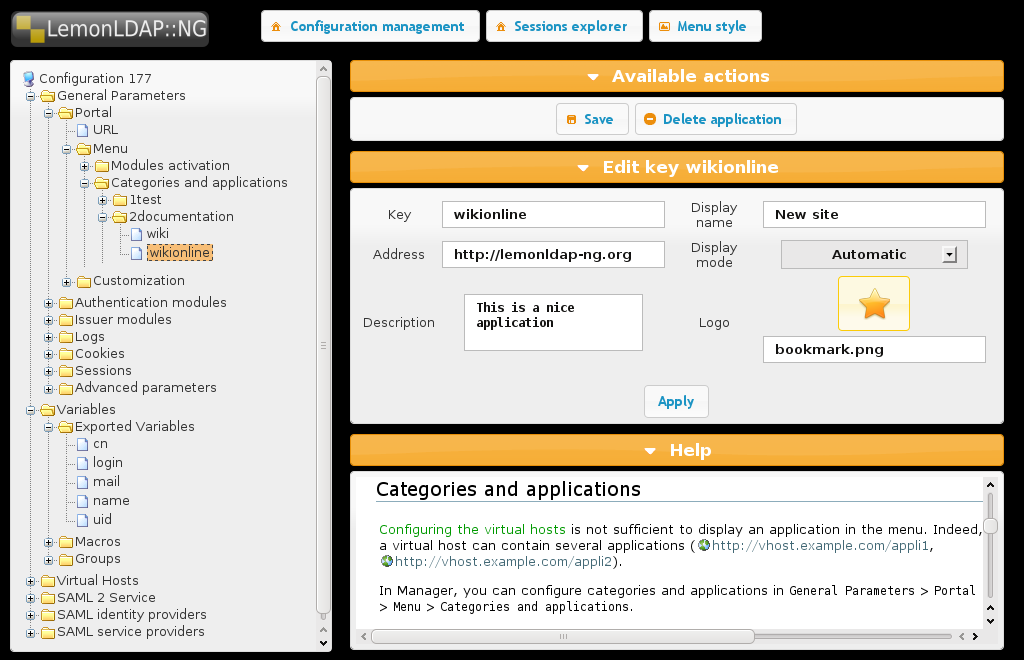
Task: Click the Logs folder icon
Action: click(66, 337)
